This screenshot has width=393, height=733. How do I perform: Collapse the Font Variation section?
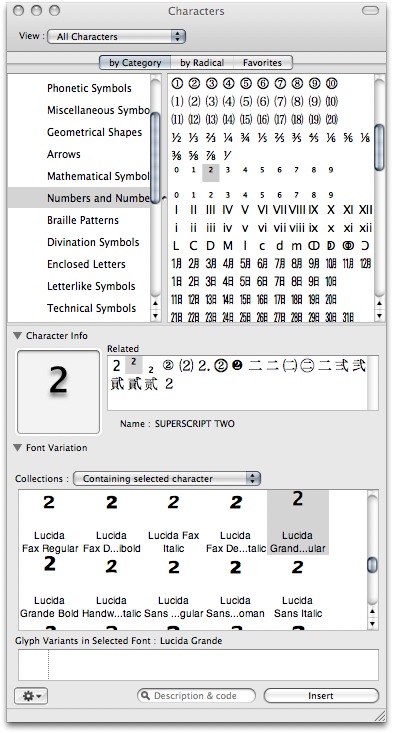(x=18, y=447)
